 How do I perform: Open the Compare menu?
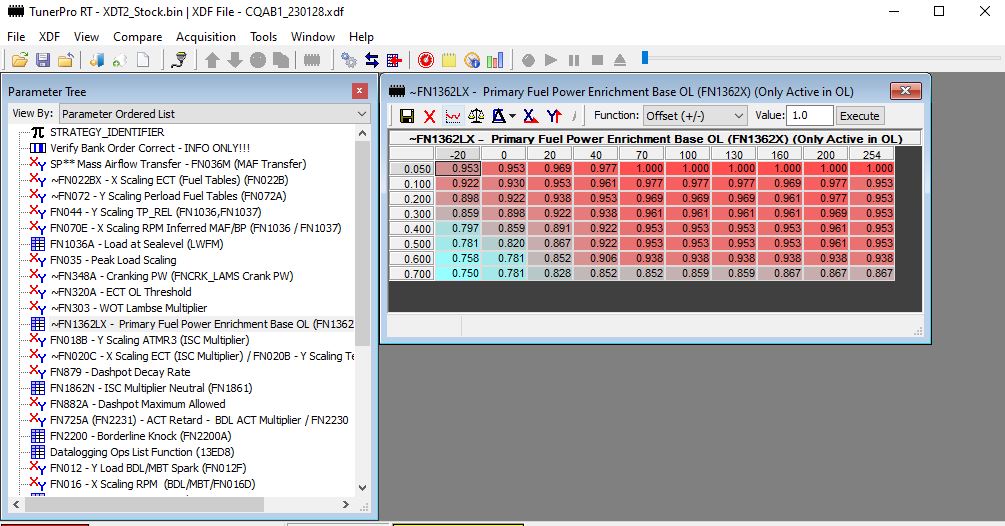[x=137, y=37]
